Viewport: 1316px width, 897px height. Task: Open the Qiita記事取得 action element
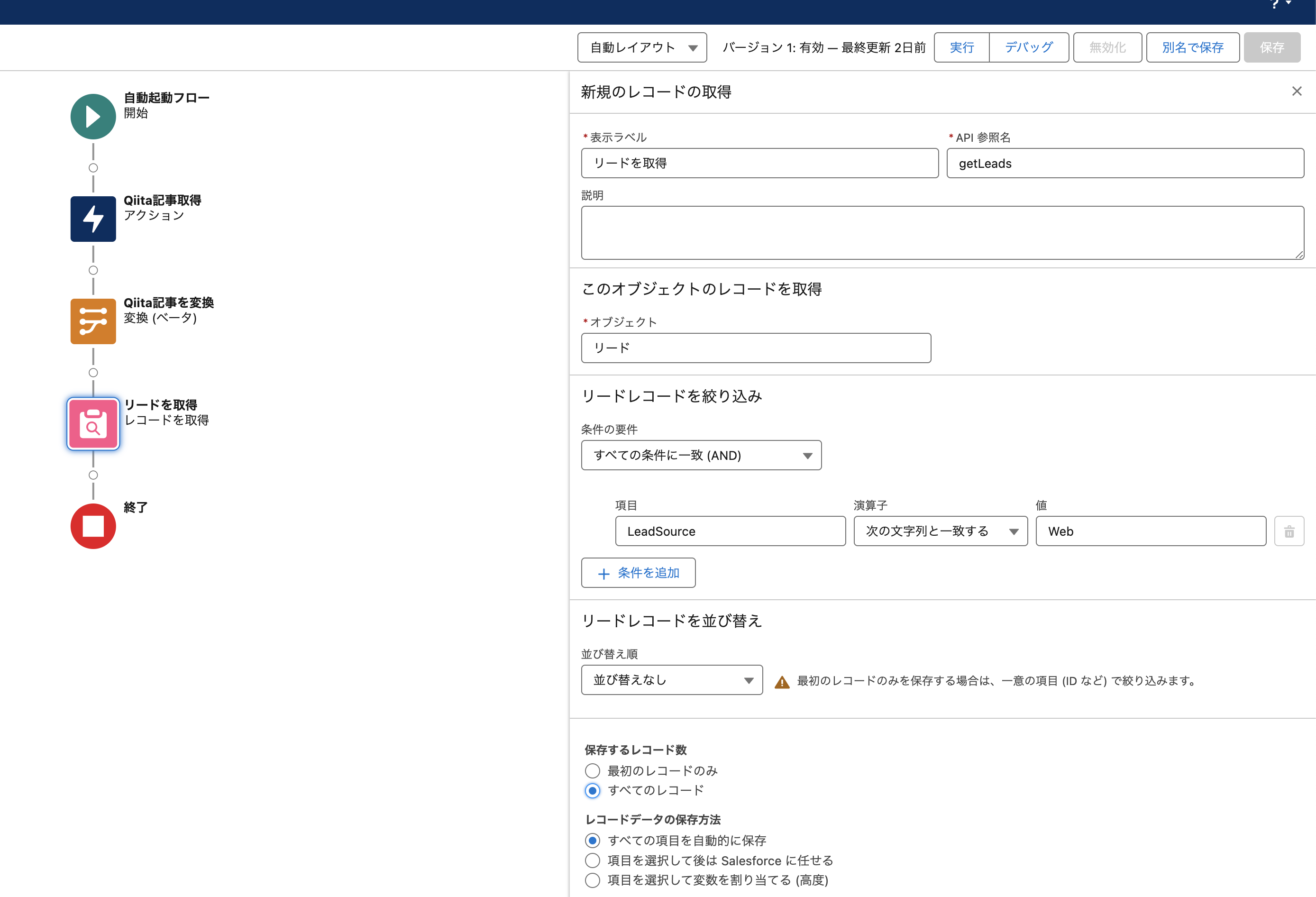tap(92, 219)
